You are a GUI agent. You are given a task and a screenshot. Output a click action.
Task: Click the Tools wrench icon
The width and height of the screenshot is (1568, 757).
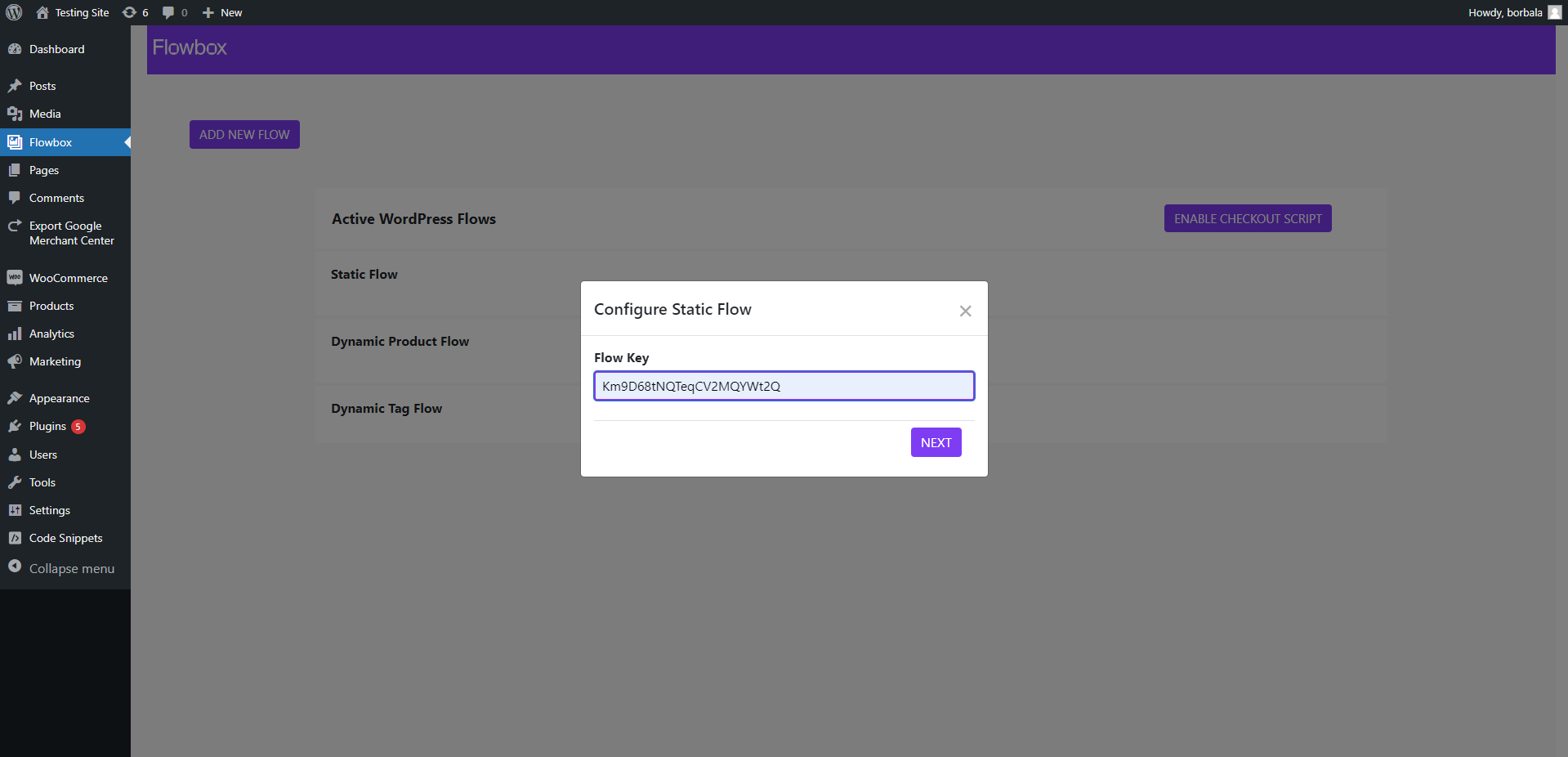15,482
